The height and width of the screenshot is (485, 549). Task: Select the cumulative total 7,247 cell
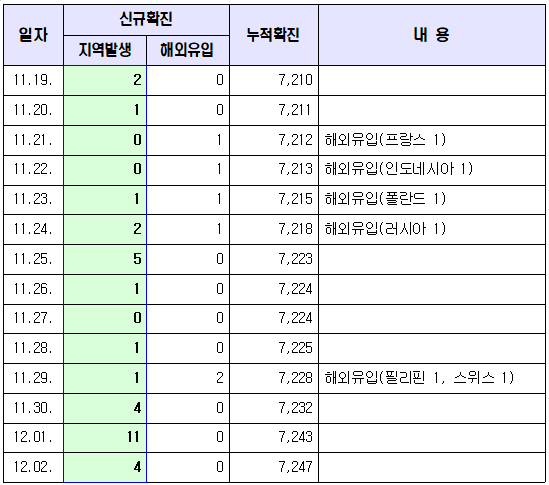(x=274, y=467)
